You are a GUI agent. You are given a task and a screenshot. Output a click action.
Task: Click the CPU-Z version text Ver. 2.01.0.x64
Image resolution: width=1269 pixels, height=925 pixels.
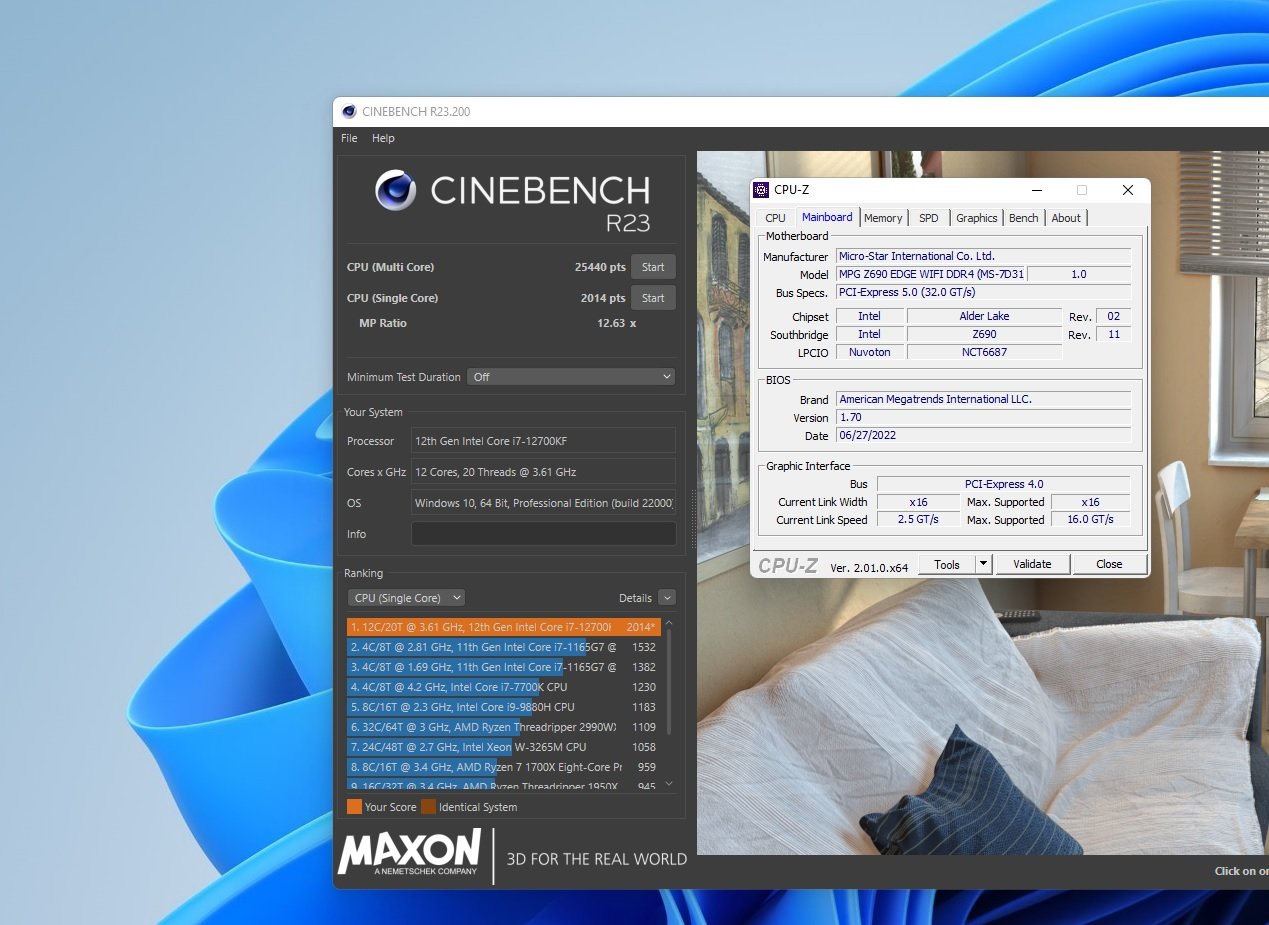869,567
